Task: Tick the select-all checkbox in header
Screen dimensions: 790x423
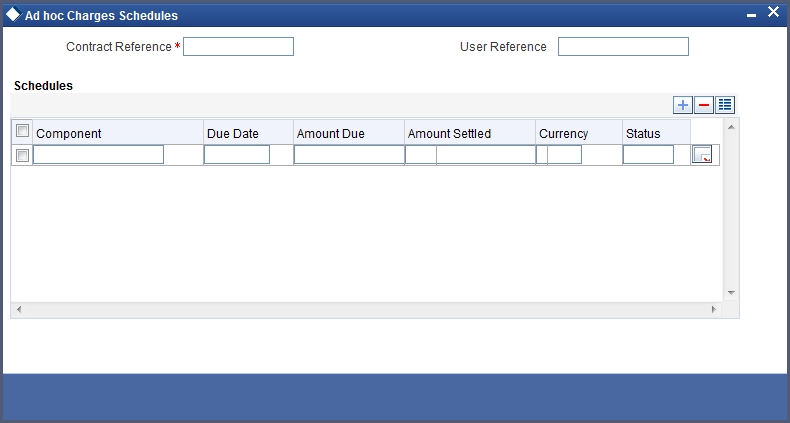Action: point(22,130)
